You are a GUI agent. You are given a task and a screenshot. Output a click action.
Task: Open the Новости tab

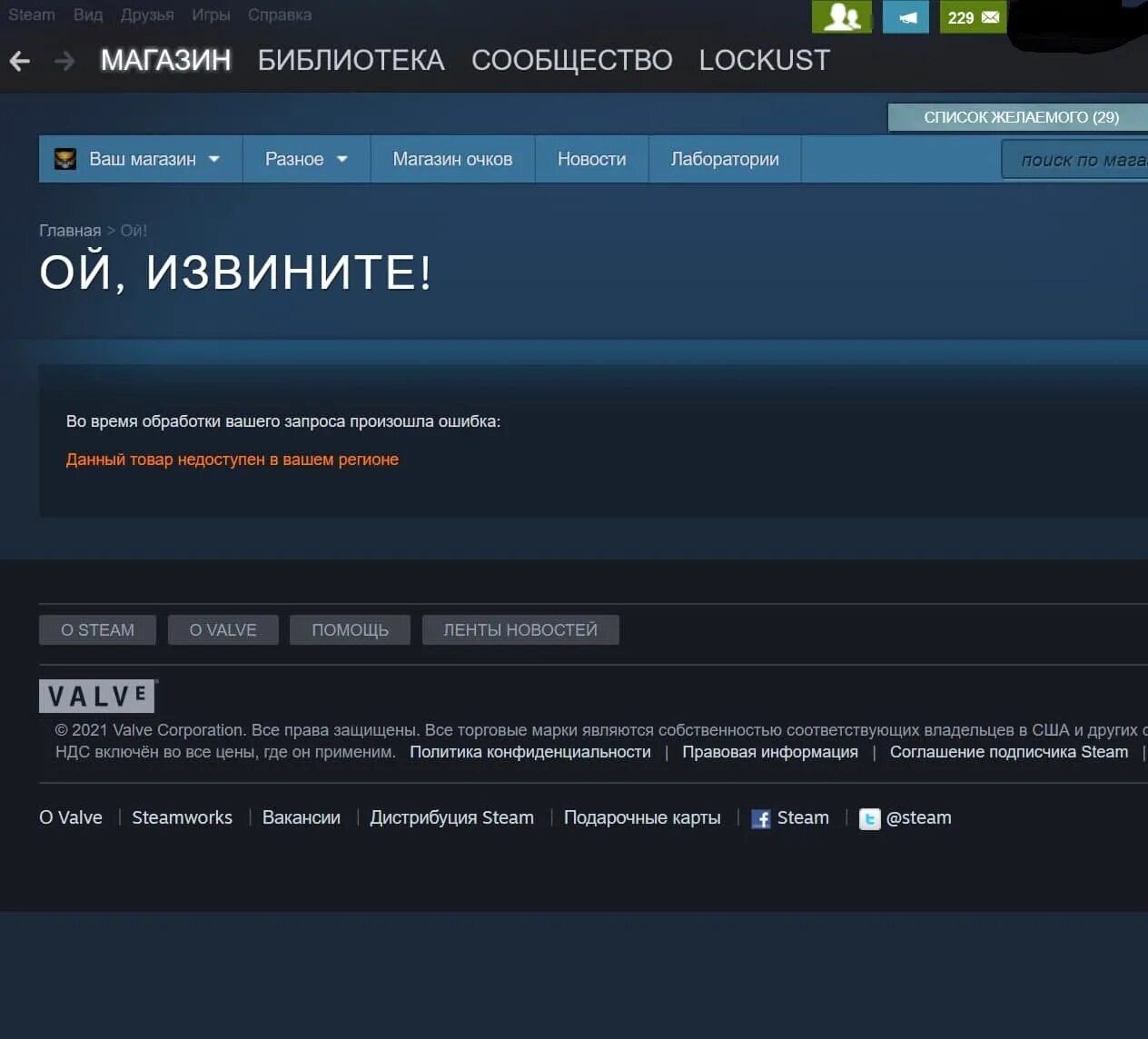pyautogui.click(x=591, y=159)
